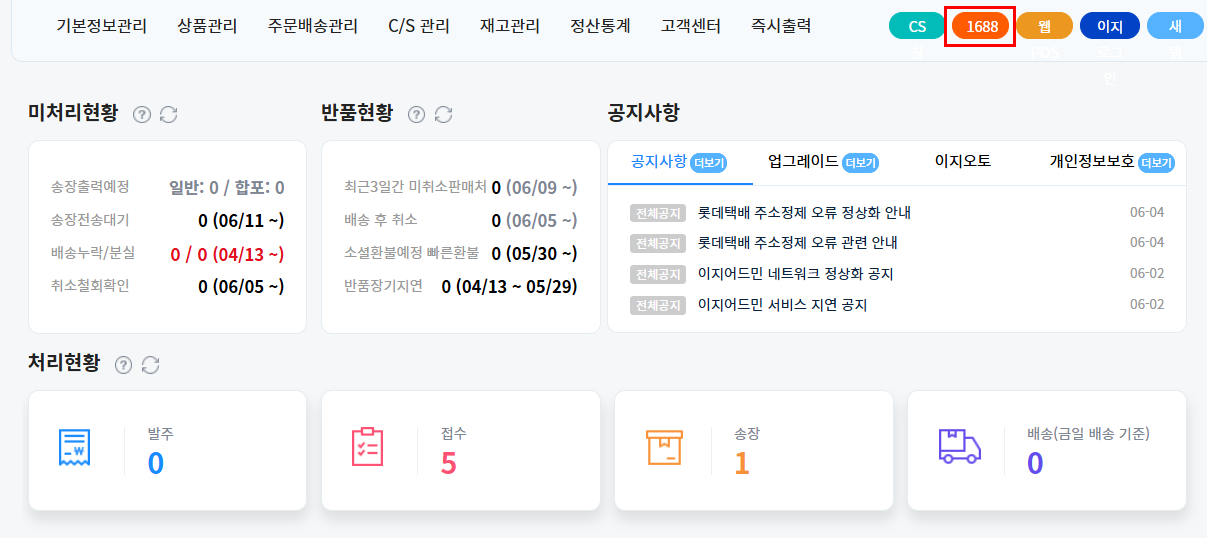This screenshot has height=538, width=1207.
Task: Click help icon next to 반품현황
Action: point(417,115)
